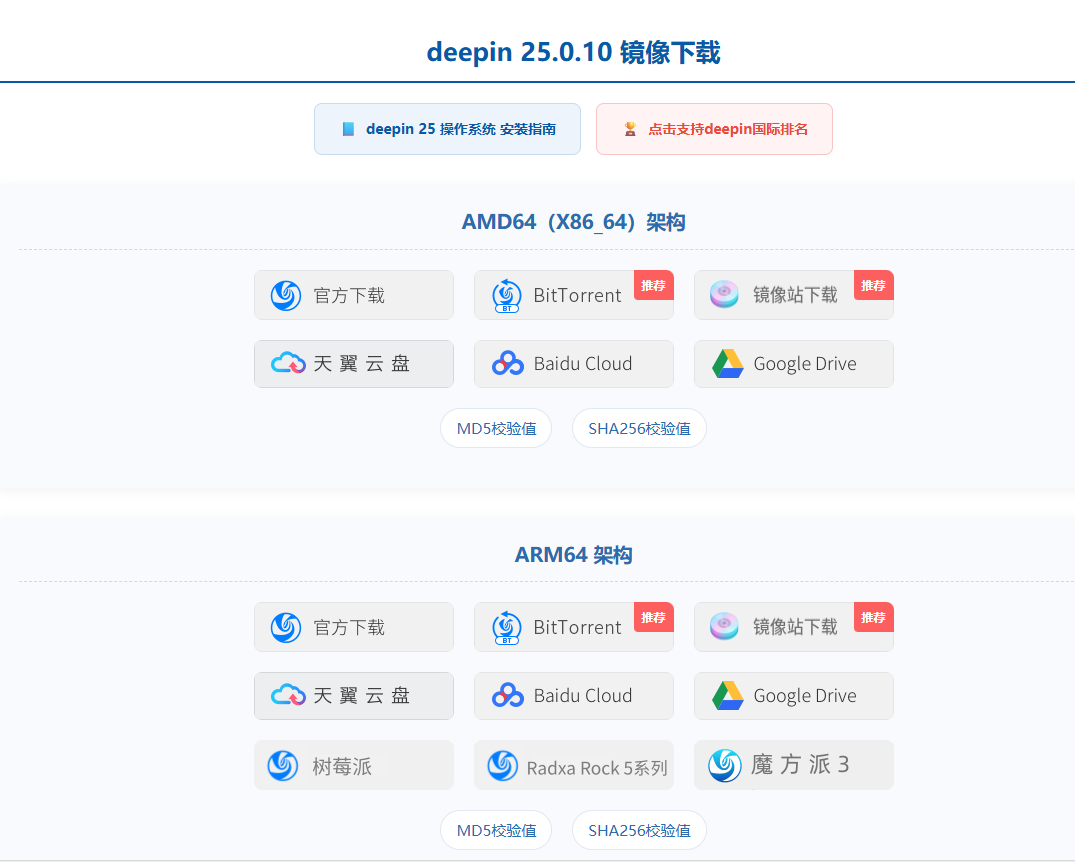
Task: Download AMD64 image via BitTorrent
Action: pos(574,295)
